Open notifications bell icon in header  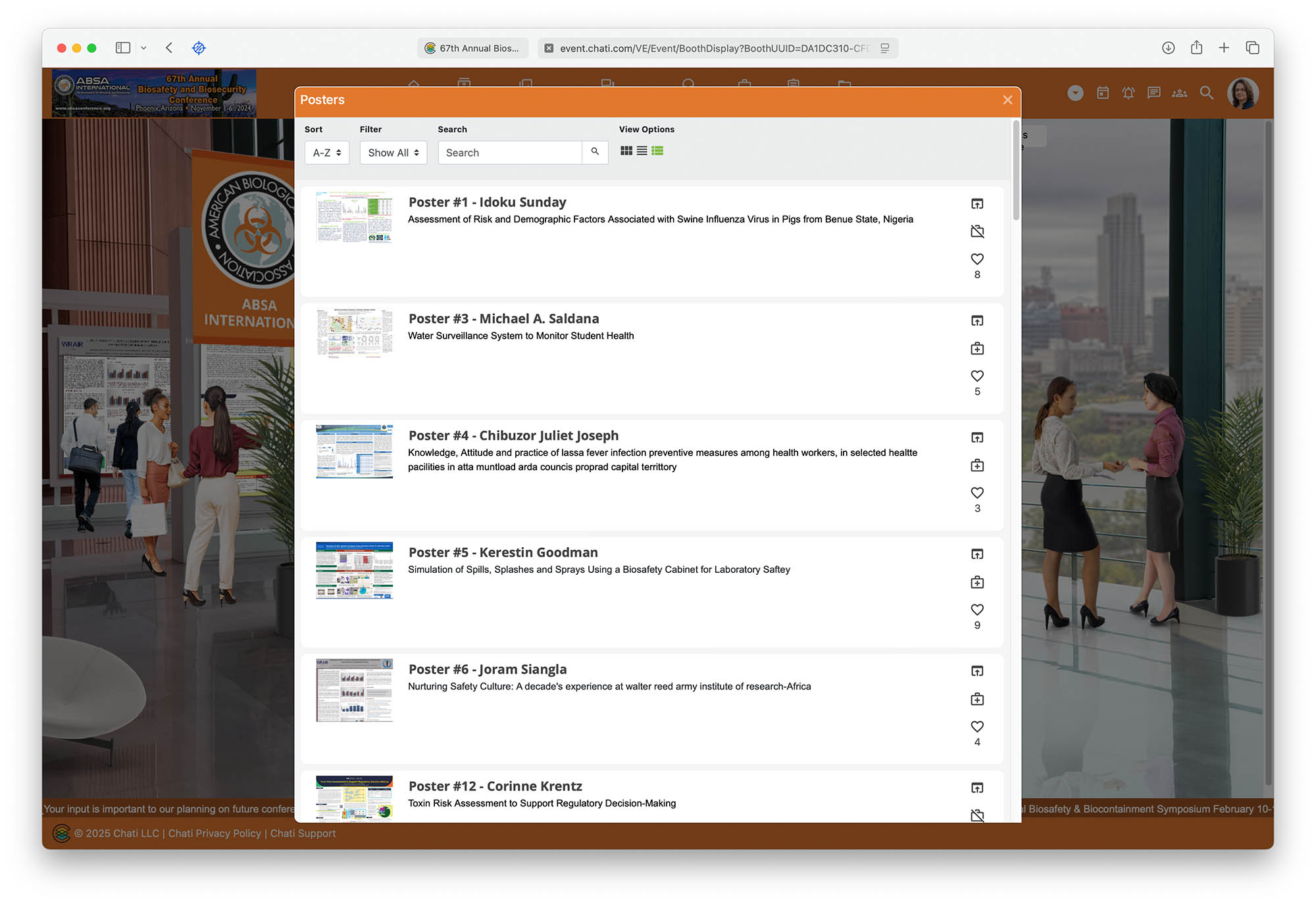pos(1128,93)
